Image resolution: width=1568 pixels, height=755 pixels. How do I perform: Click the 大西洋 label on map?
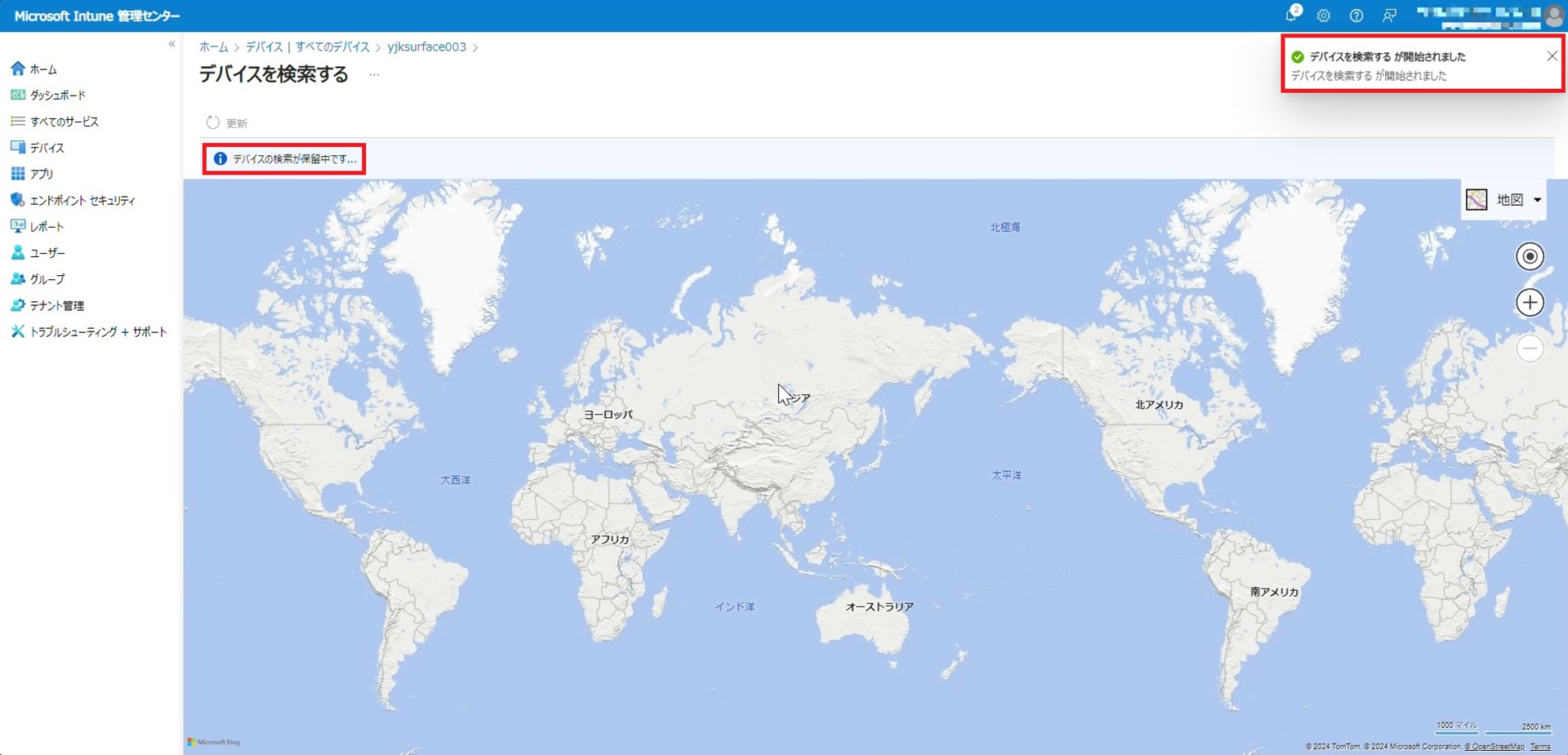click(456, 480)
